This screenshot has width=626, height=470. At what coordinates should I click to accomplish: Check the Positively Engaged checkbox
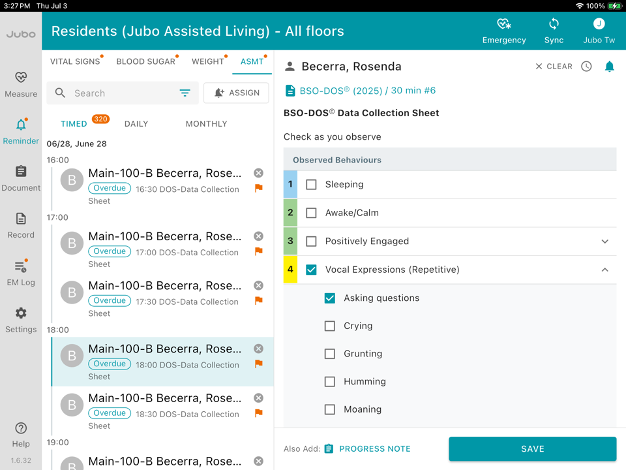click(x=311, y=241)
